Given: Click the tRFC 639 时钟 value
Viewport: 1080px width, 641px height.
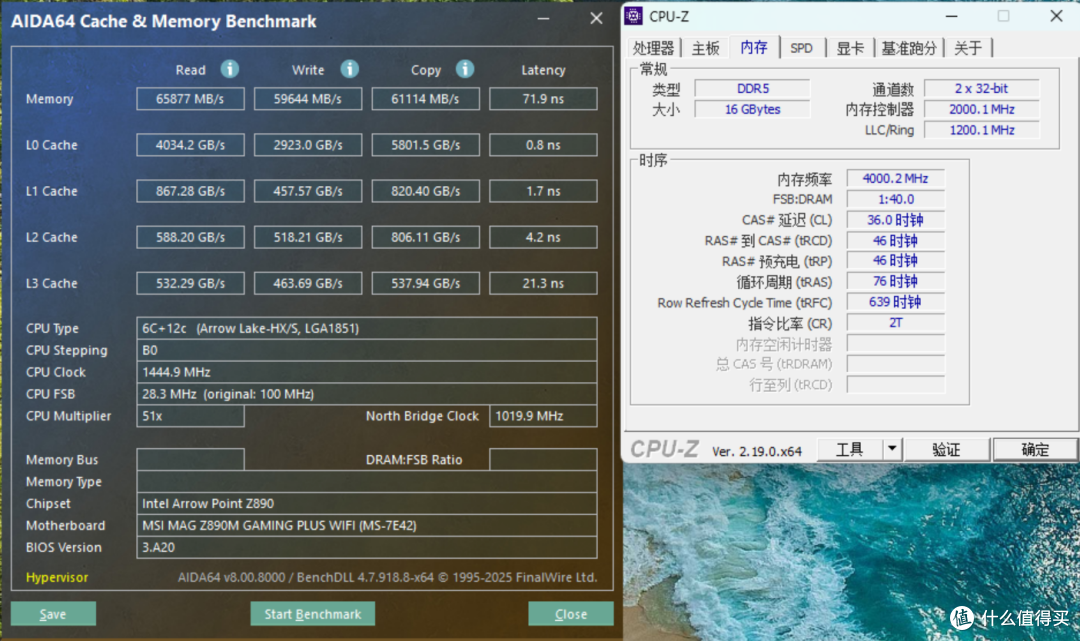Looking at the screenshot, I should (895, 302).
